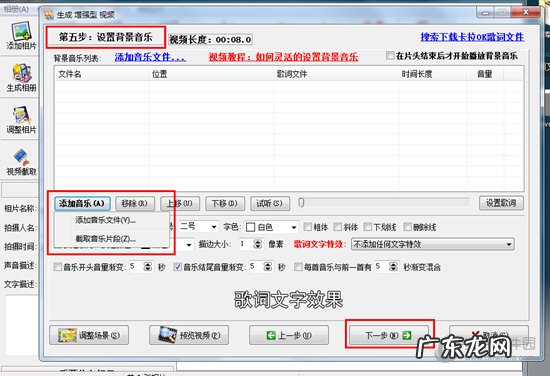This screenshot has height=376, width=550.
Task: Toggle the 删除线 strikethrough checkbox
Action: 408,227
